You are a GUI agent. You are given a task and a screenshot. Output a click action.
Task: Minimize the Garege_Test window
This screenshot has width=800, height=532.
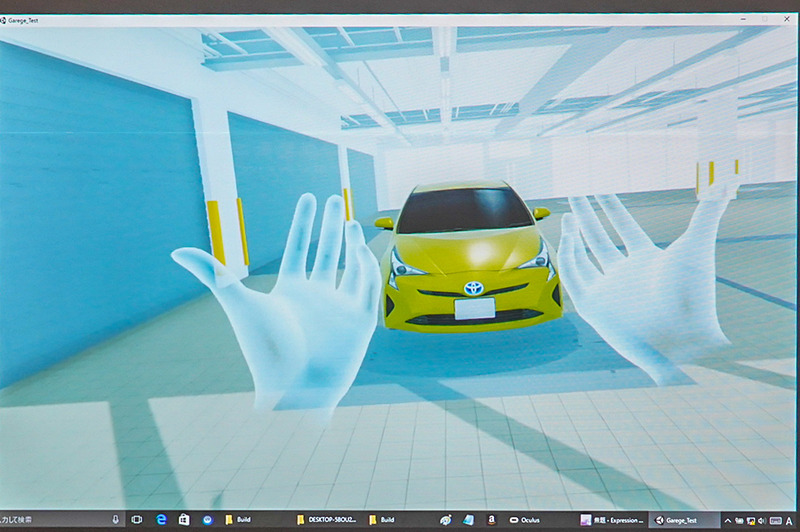(743, 19)
